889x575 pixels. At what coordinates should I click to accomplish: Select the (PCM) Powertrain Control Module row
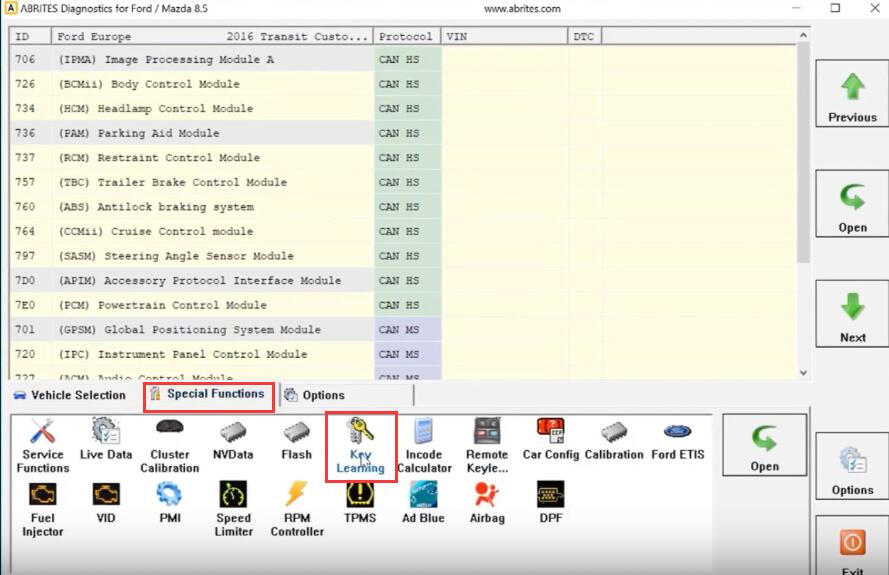[x=403, y=305]
